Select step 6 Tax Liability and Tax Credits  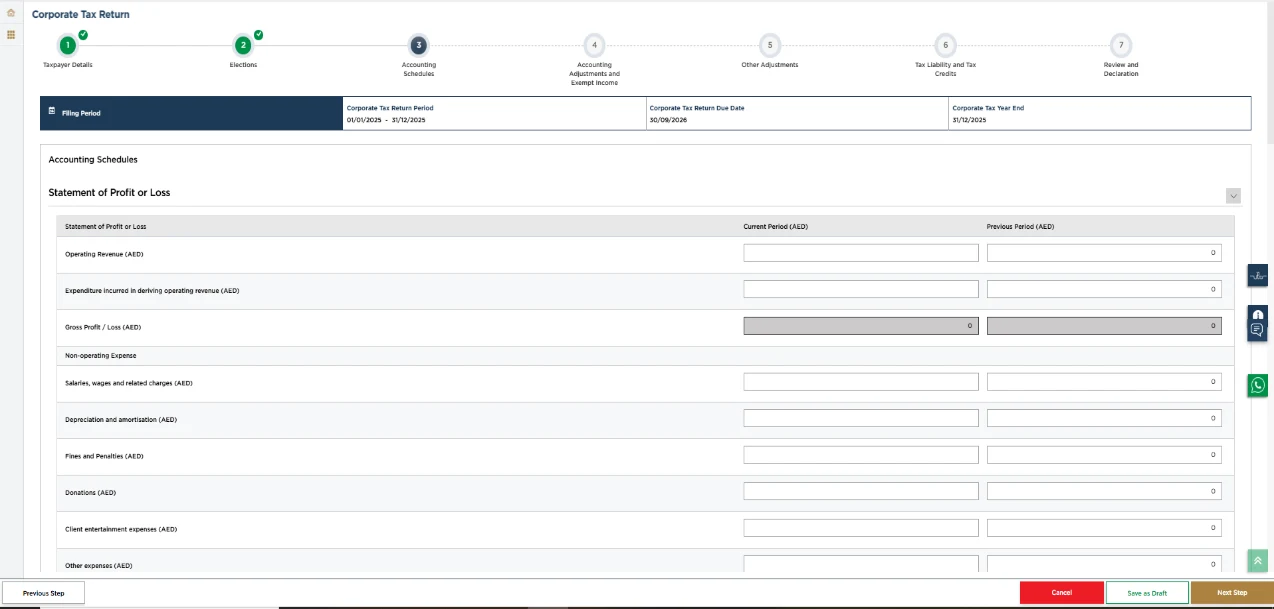coord(945,45)
